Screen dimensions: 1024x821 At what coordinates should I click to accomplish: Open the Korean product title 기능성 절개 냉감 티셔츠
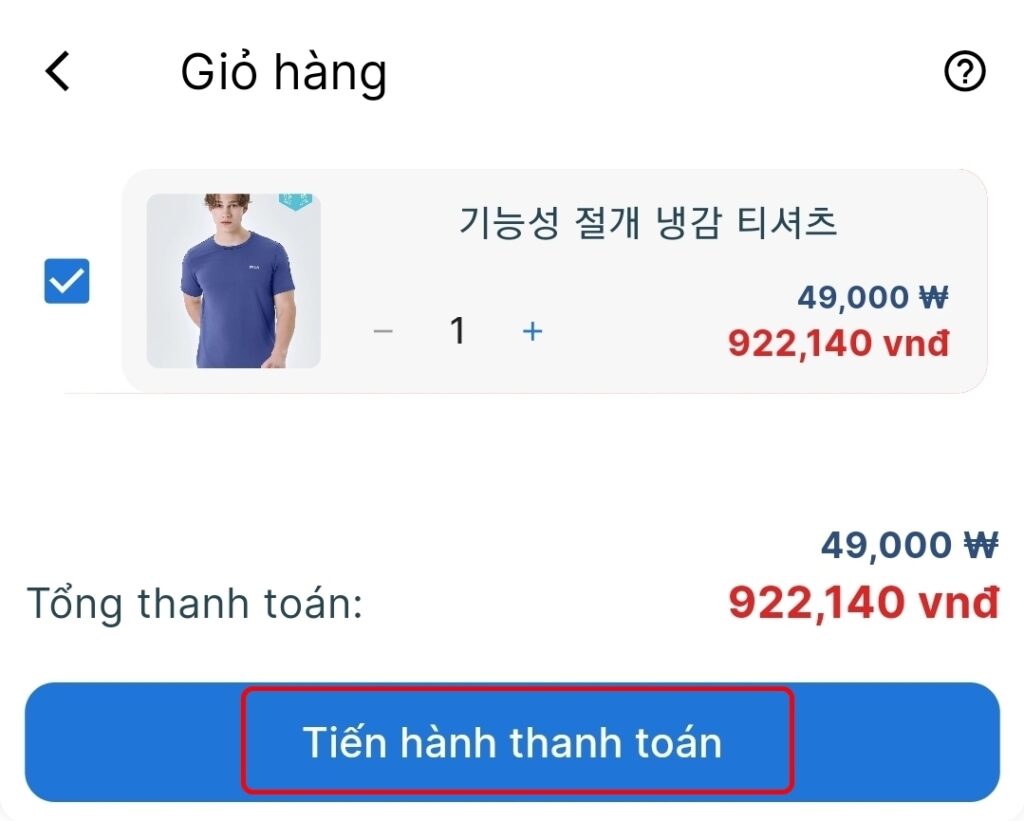point(648,222)
